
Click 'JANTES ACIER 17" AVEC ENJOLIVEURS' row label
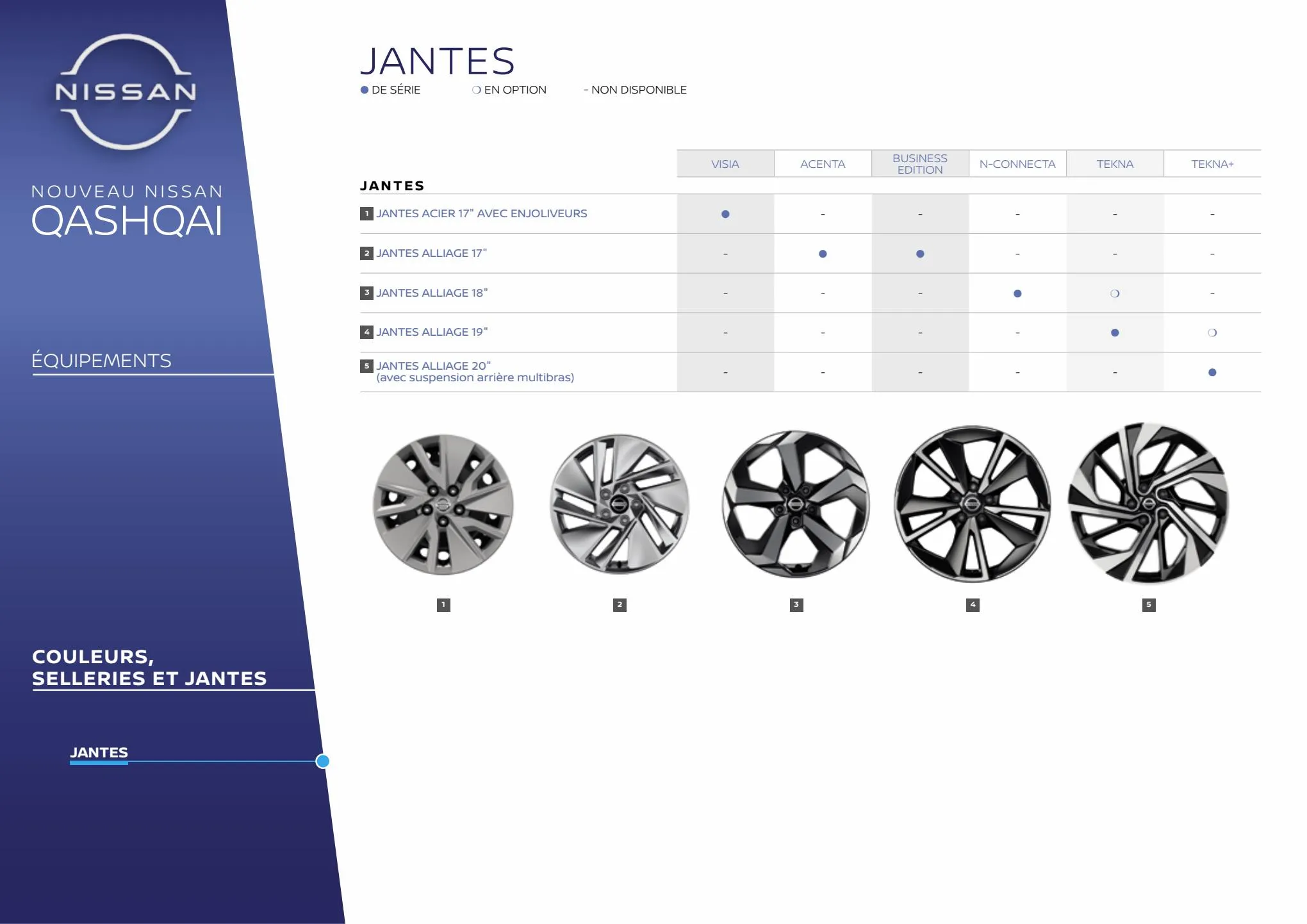(482, 213)
